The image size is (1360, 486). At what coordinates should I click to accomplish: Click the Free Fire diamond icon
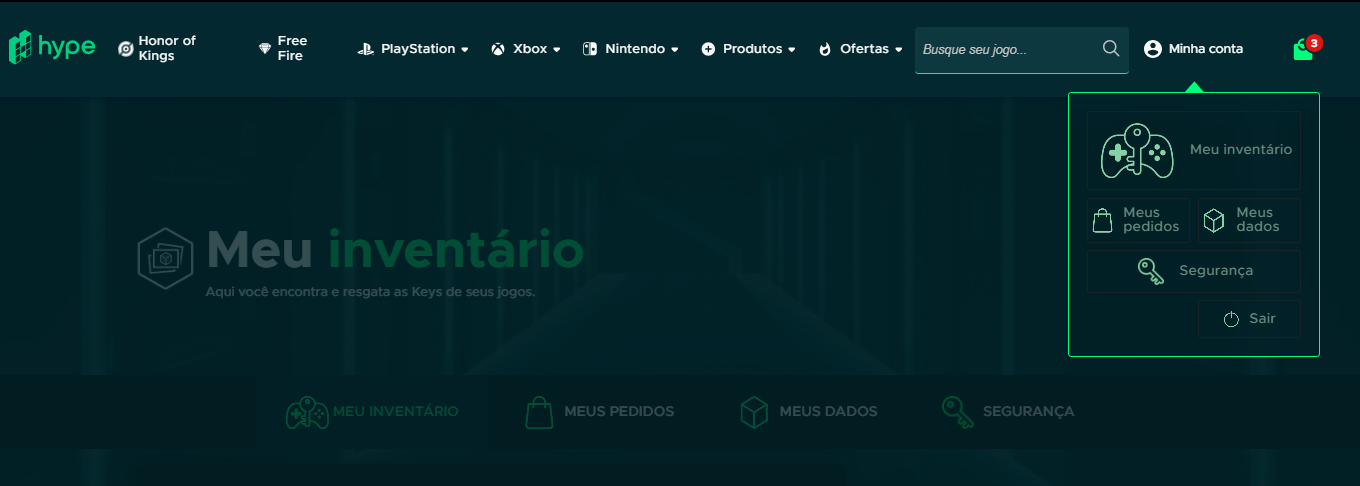[265, 48]
